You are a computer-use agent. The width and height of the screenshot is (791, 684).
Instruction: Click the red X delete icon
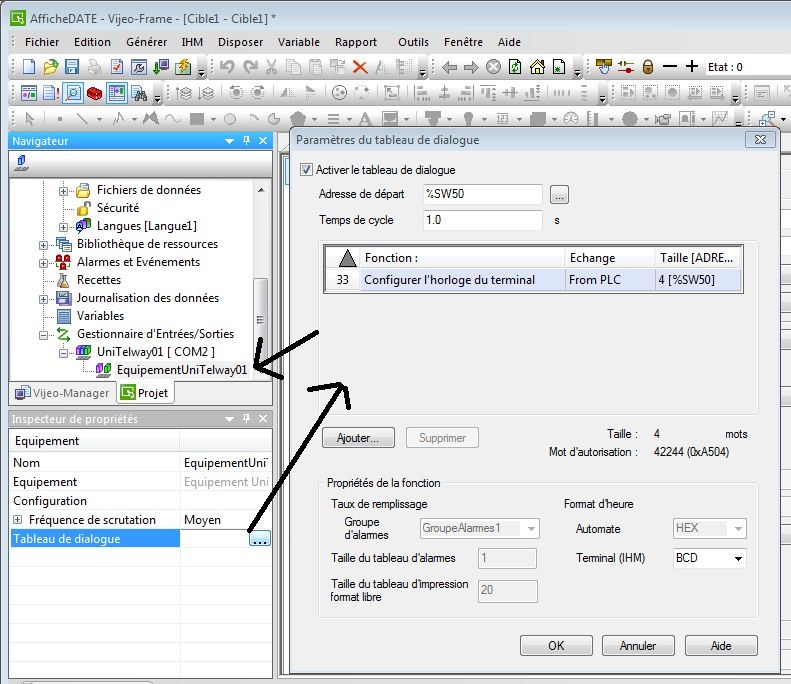tap(360, 67)
